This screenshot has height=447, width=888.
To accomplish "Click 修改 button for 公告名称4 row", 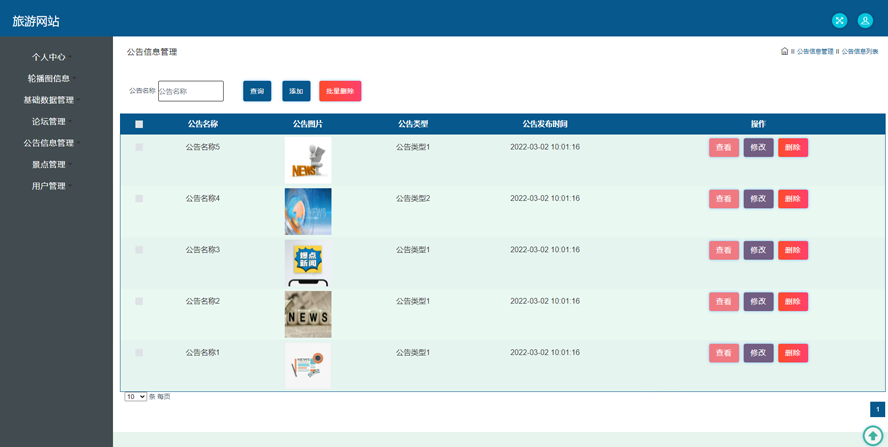I will (x=758, y=199).
